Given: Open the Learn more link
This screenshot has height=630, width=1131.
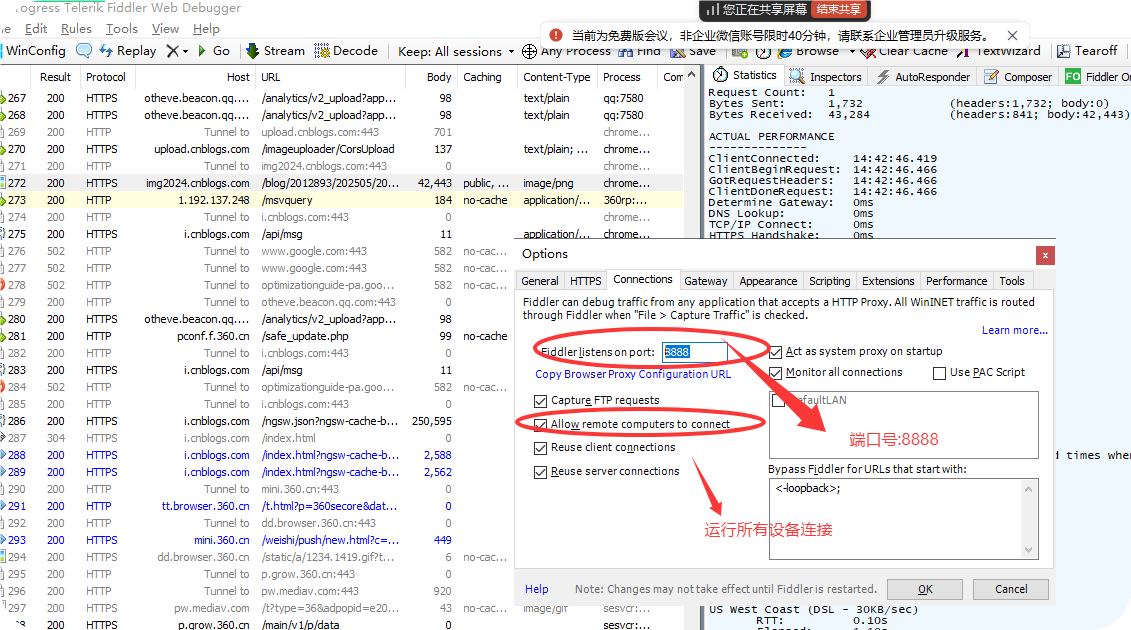Looking at the screenshot, I should coord(1015,331).
